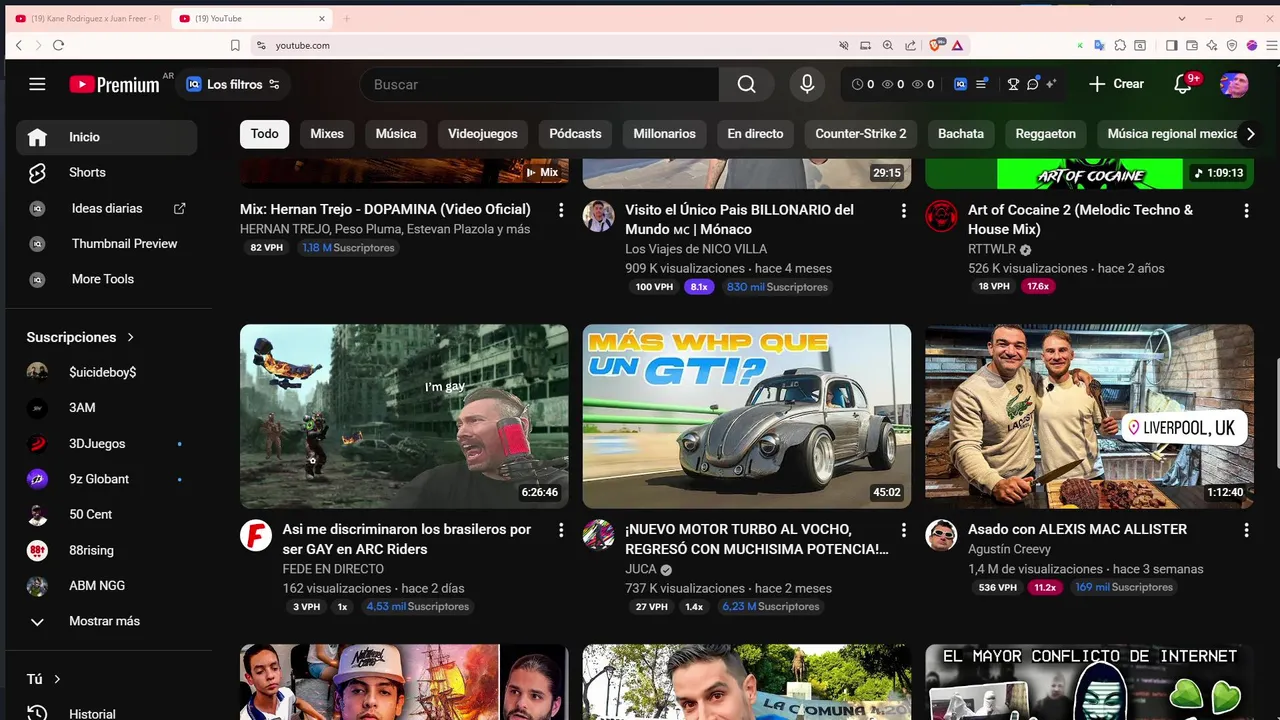The height and width of the screenshot is (720, 1280).
Task: Open Ideas diarias tool
Action: coord(106,208)
